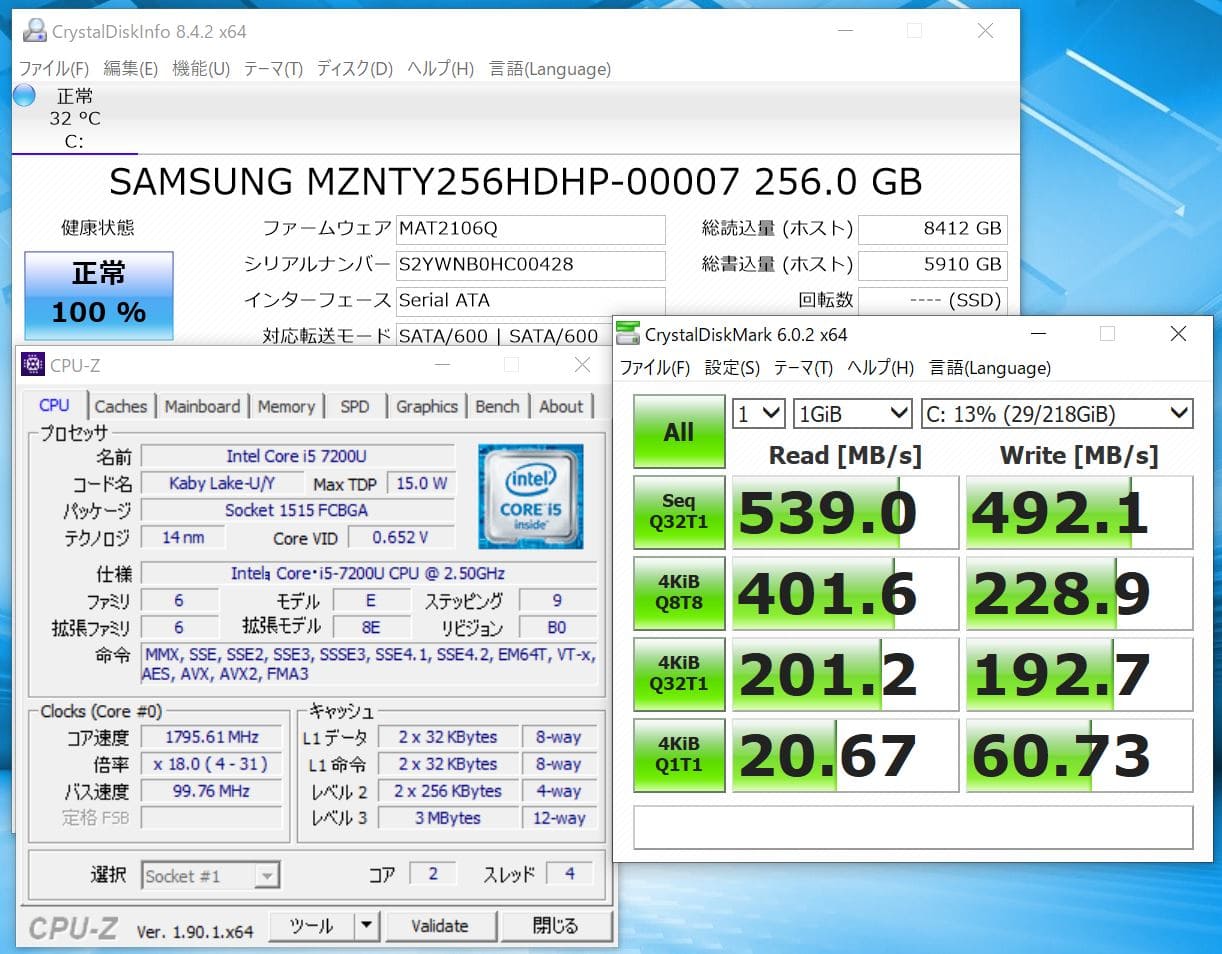Screen dimensions: 1222x954
Task: Open the drive dropdown showing C: 13%
Action: [1057, 413]
